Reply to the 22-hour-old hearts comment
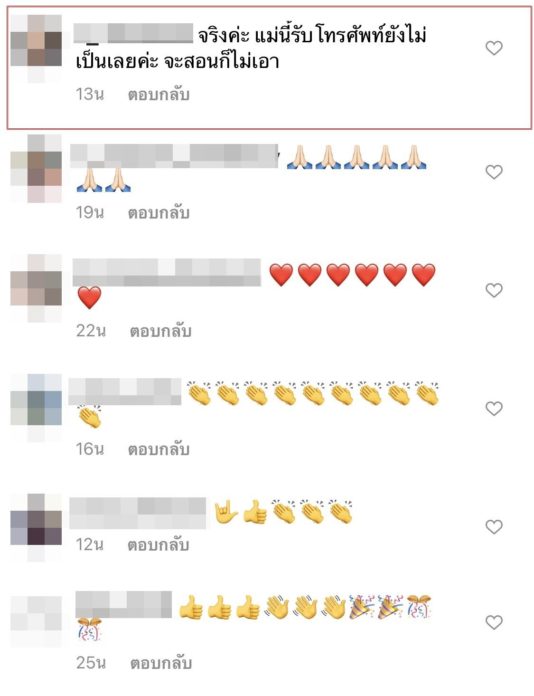The width and height of the screenshot is (534, 696). 161,331
